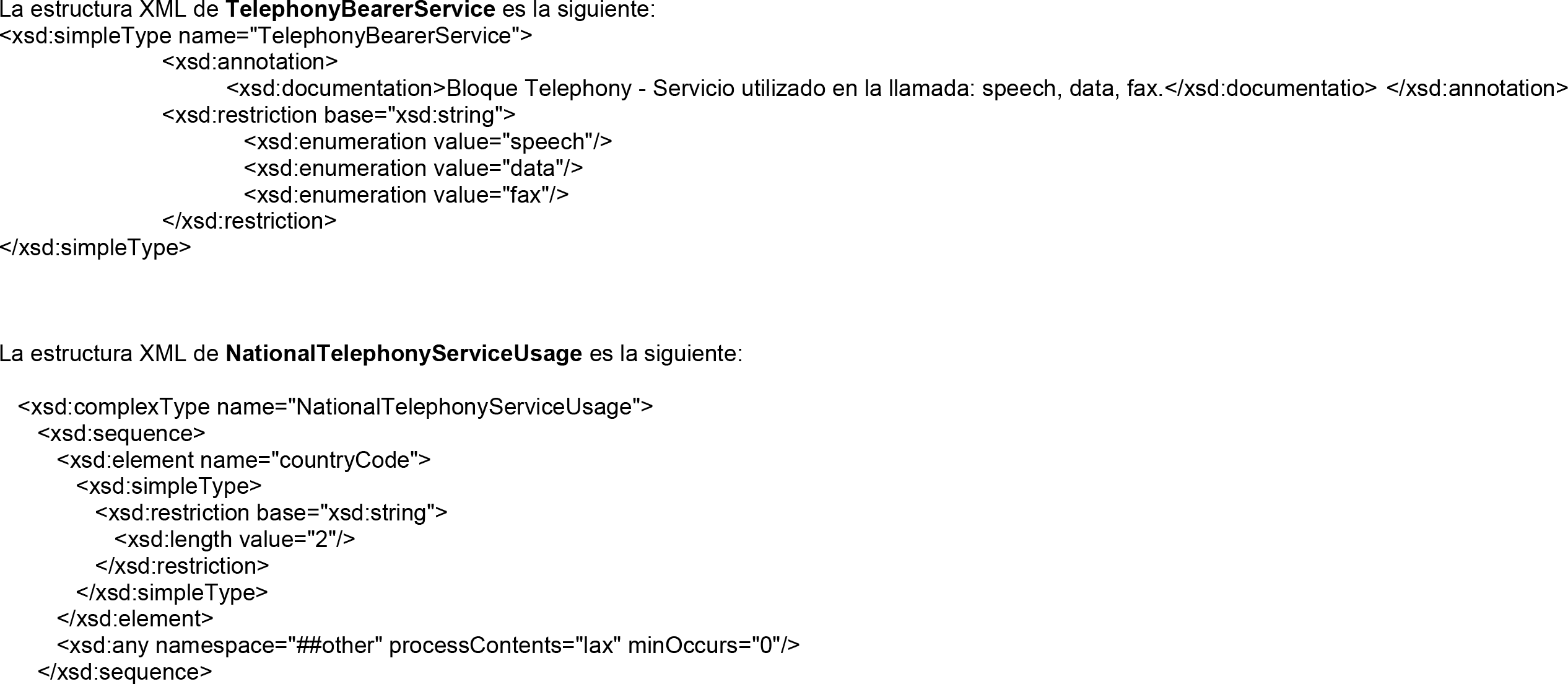
Task: Click the bold TelephonyBearerService heading
Action: click(360, 9)
